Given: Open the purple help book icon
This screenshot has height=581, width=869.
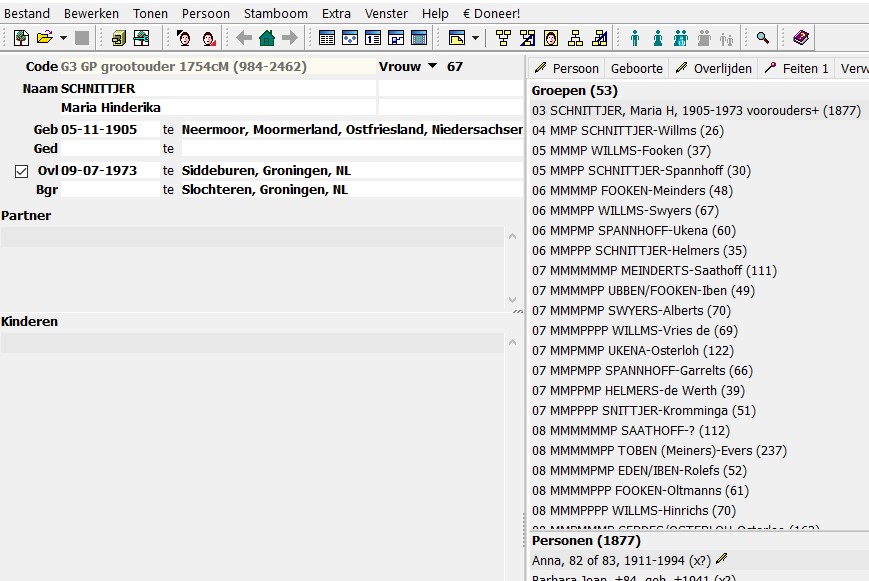Looking at the screenshot, I should (x=801, y=38).
